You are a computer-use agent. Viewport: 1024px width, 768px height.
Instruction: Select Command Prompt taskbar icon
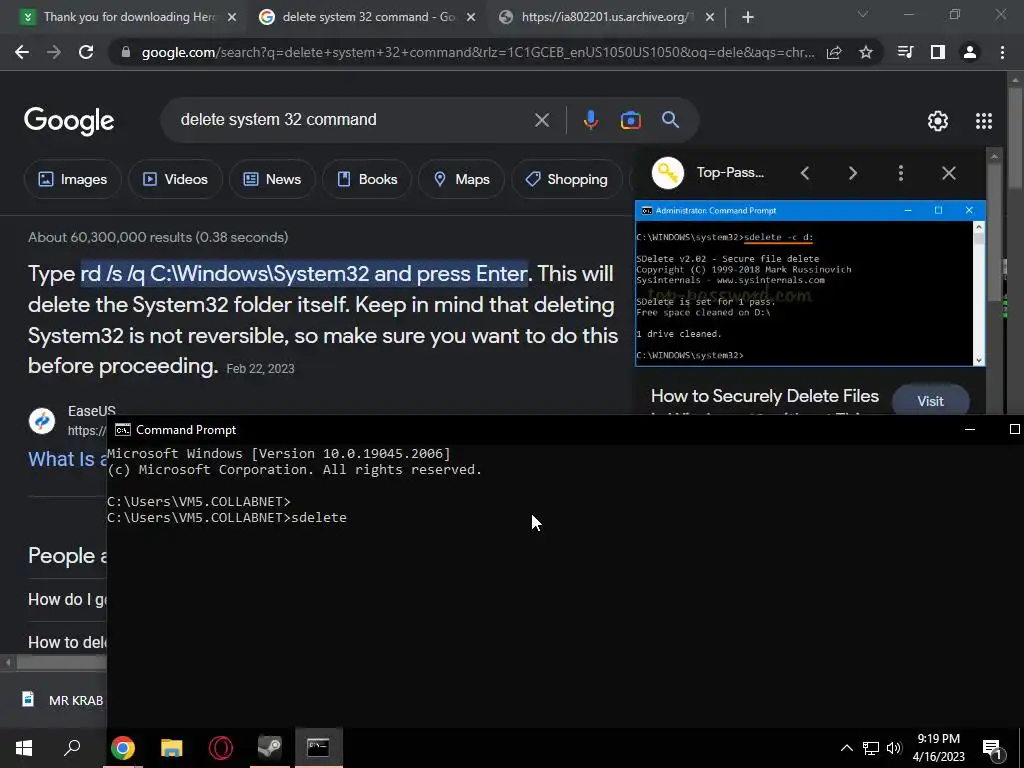318,748
